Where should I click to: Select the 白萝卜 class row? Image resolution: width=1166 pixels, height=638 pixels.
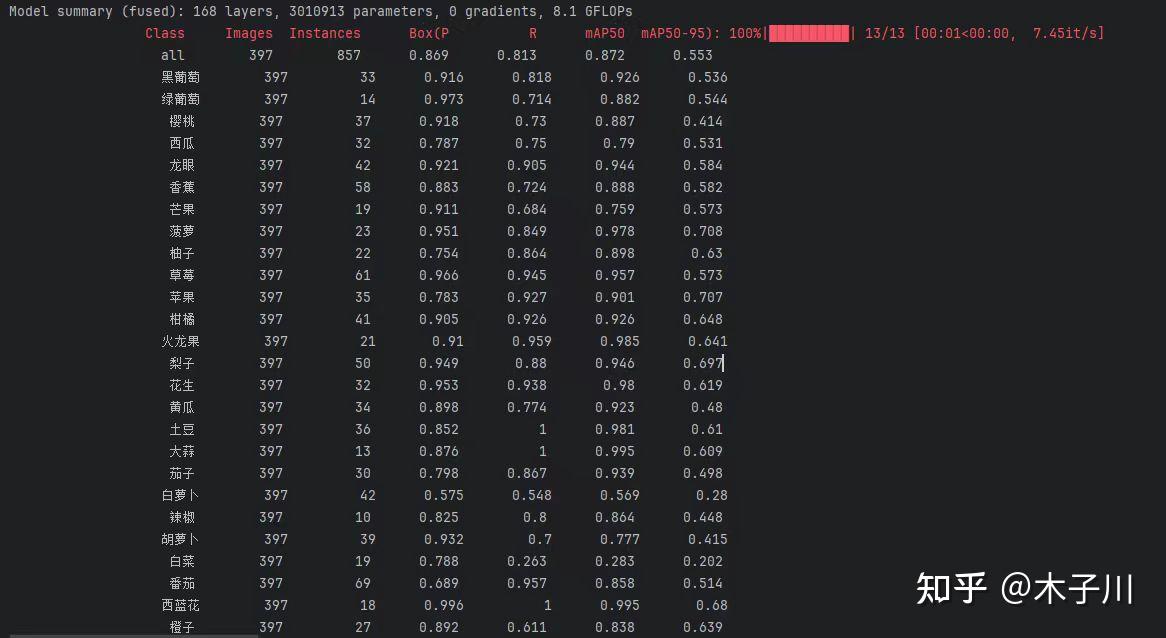(x=182, y=495)
